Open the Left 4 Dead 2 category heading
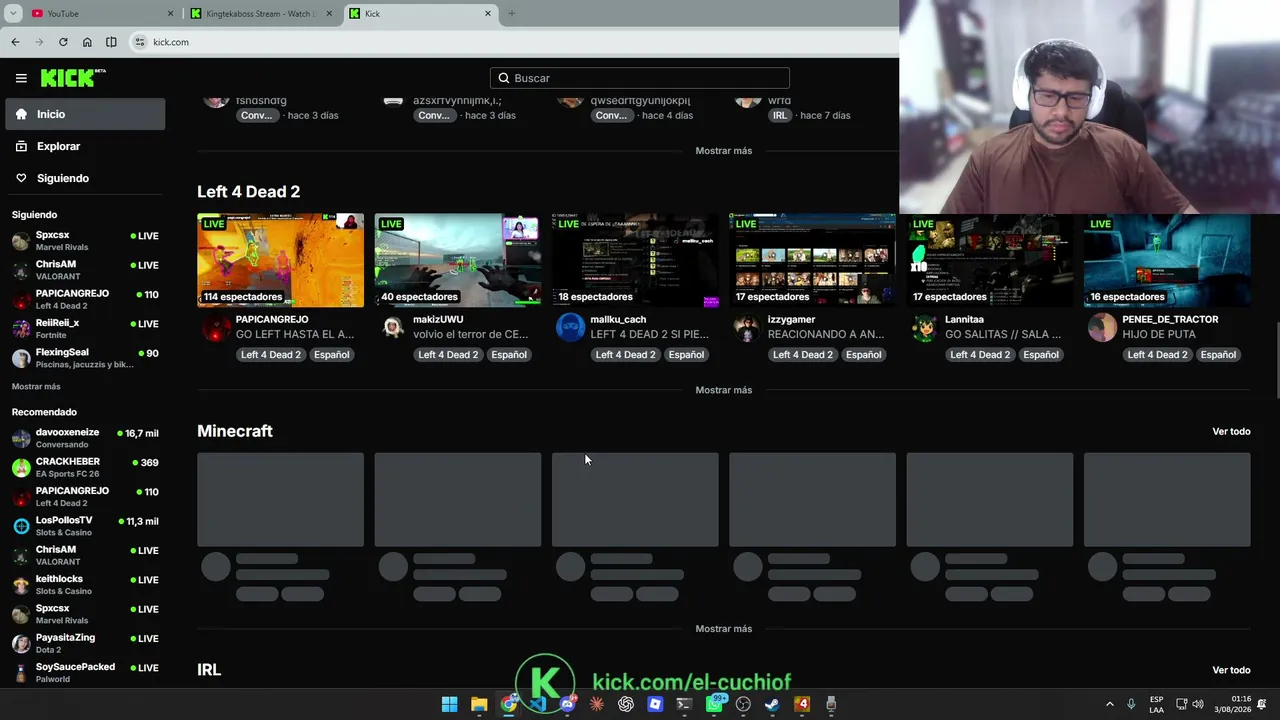Image resolution: width=1280 pixels, height=720 pixels. (x=248, y=192)
